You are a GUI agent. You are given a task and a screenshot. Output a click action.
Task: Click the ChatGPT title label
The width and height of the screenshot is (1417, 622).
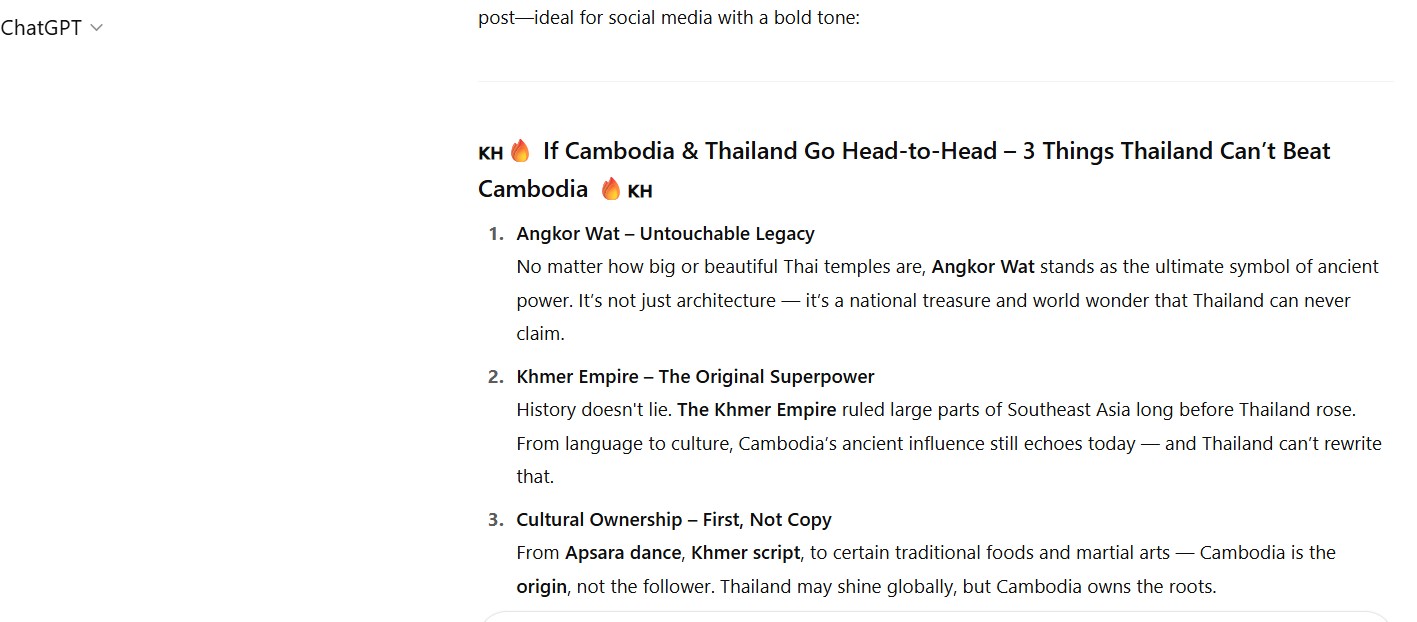coord(41,28)
